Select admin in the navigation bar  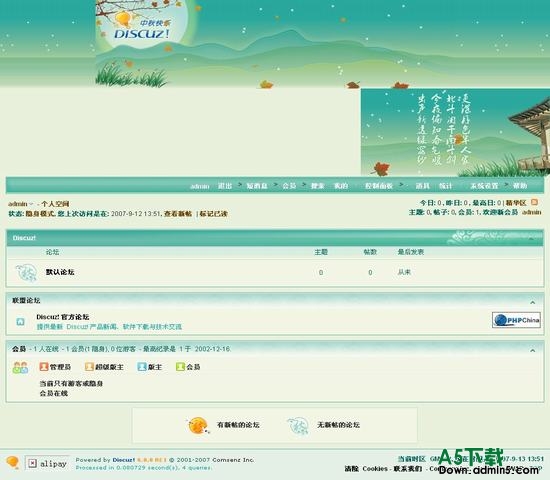click(x=200, y=186)
